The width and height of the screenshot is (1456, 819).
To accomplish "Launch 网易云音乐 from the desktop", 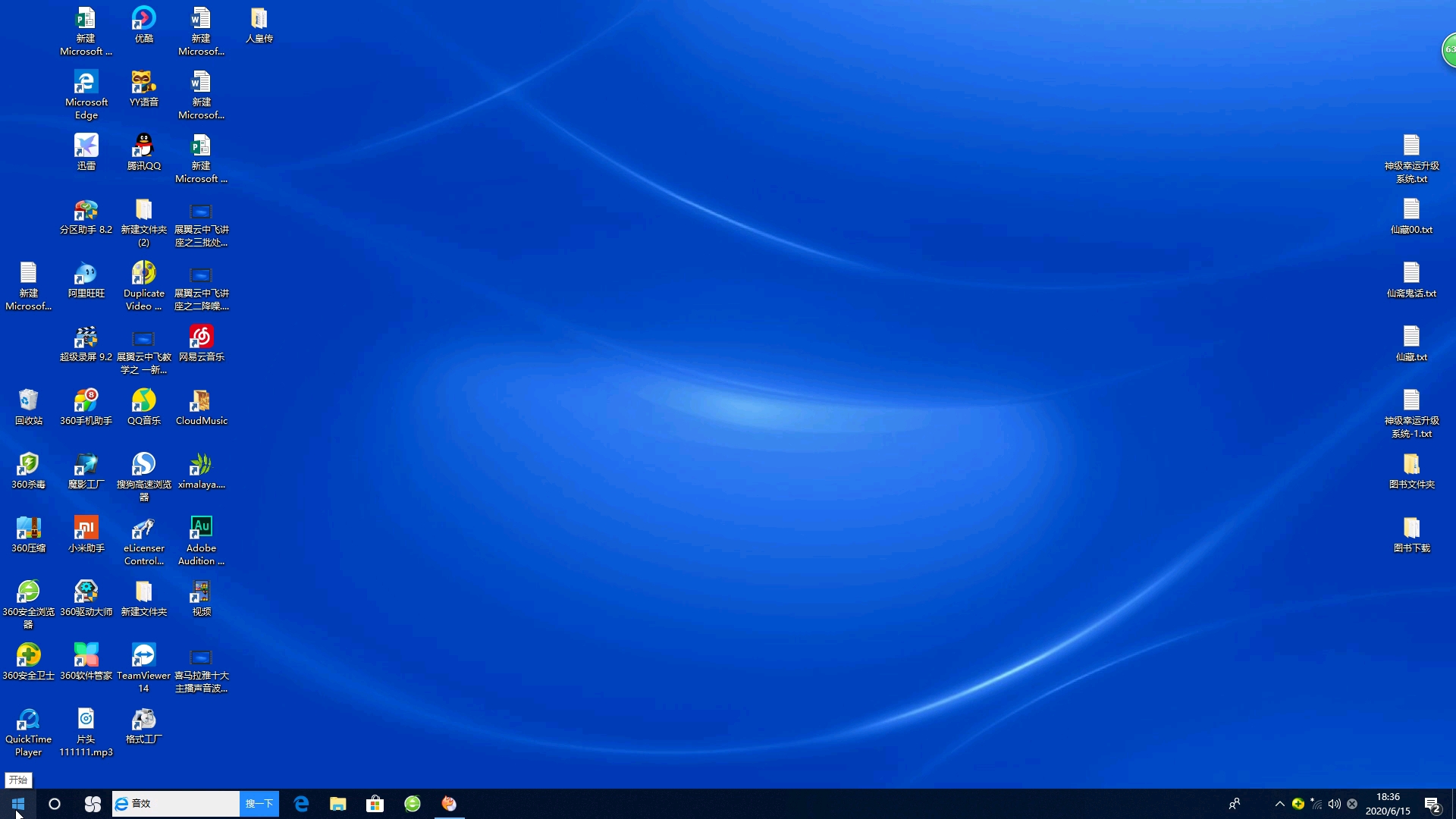I will (201, 343).
